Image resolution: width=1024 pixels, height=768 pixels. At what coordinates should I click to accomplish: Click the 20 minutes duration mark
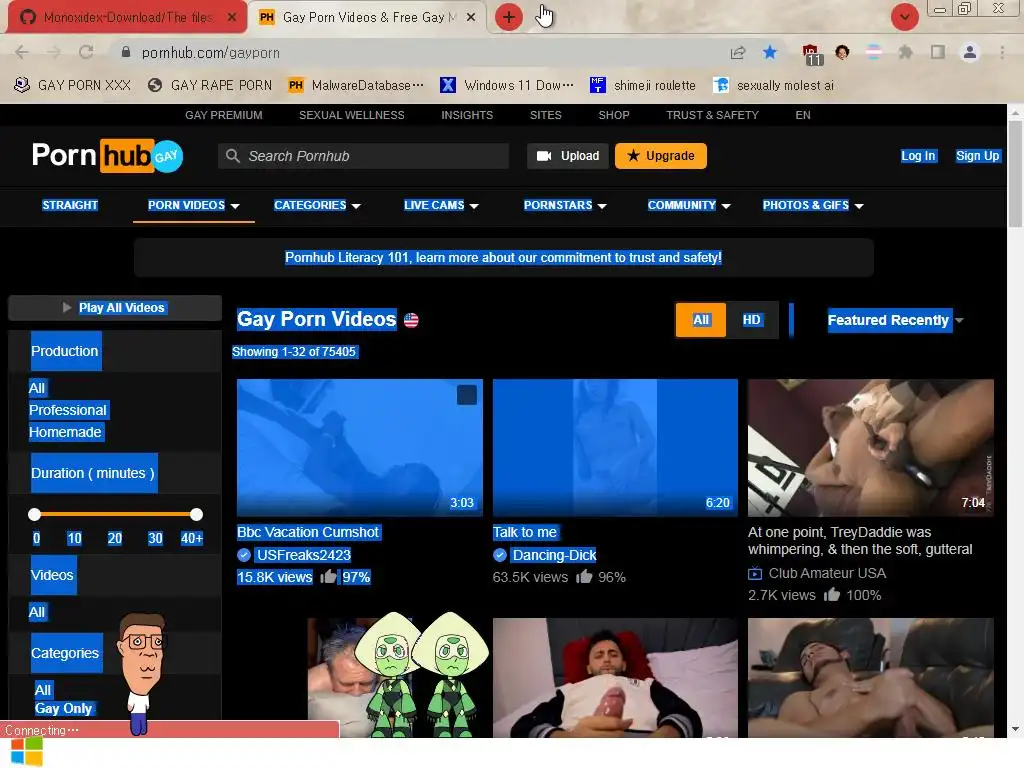(114, 538)
